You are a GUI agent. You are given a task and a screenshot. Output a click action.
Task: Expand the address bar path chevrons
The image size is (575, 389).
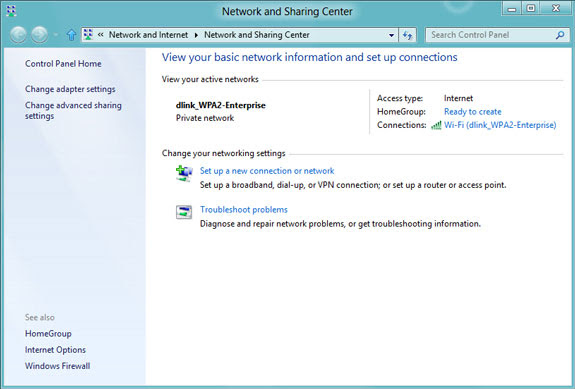pyautogui.click(x=100, y=35)
